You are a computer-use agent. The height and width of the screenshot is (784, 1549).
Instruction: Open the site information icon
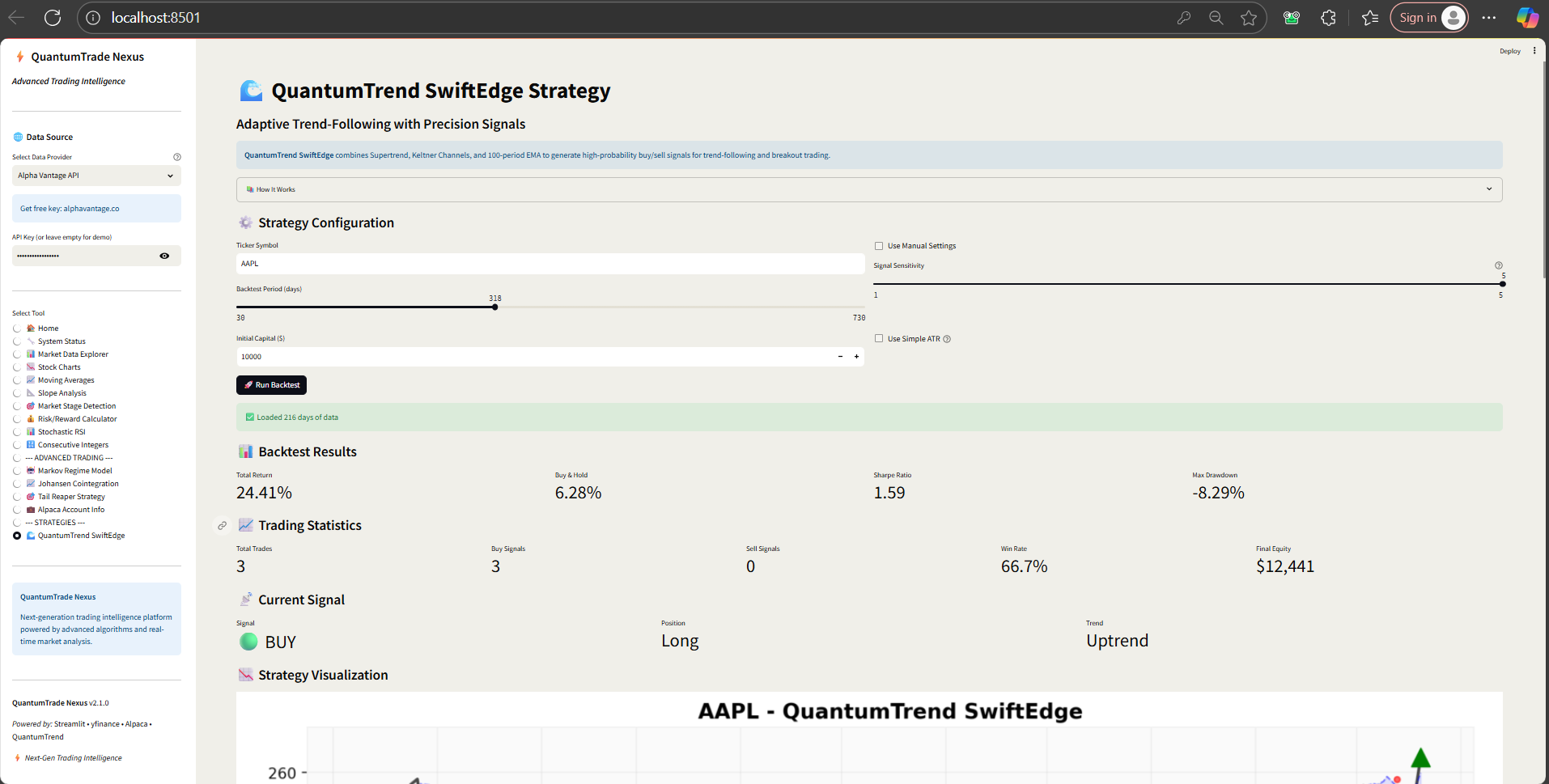point(93,18)
